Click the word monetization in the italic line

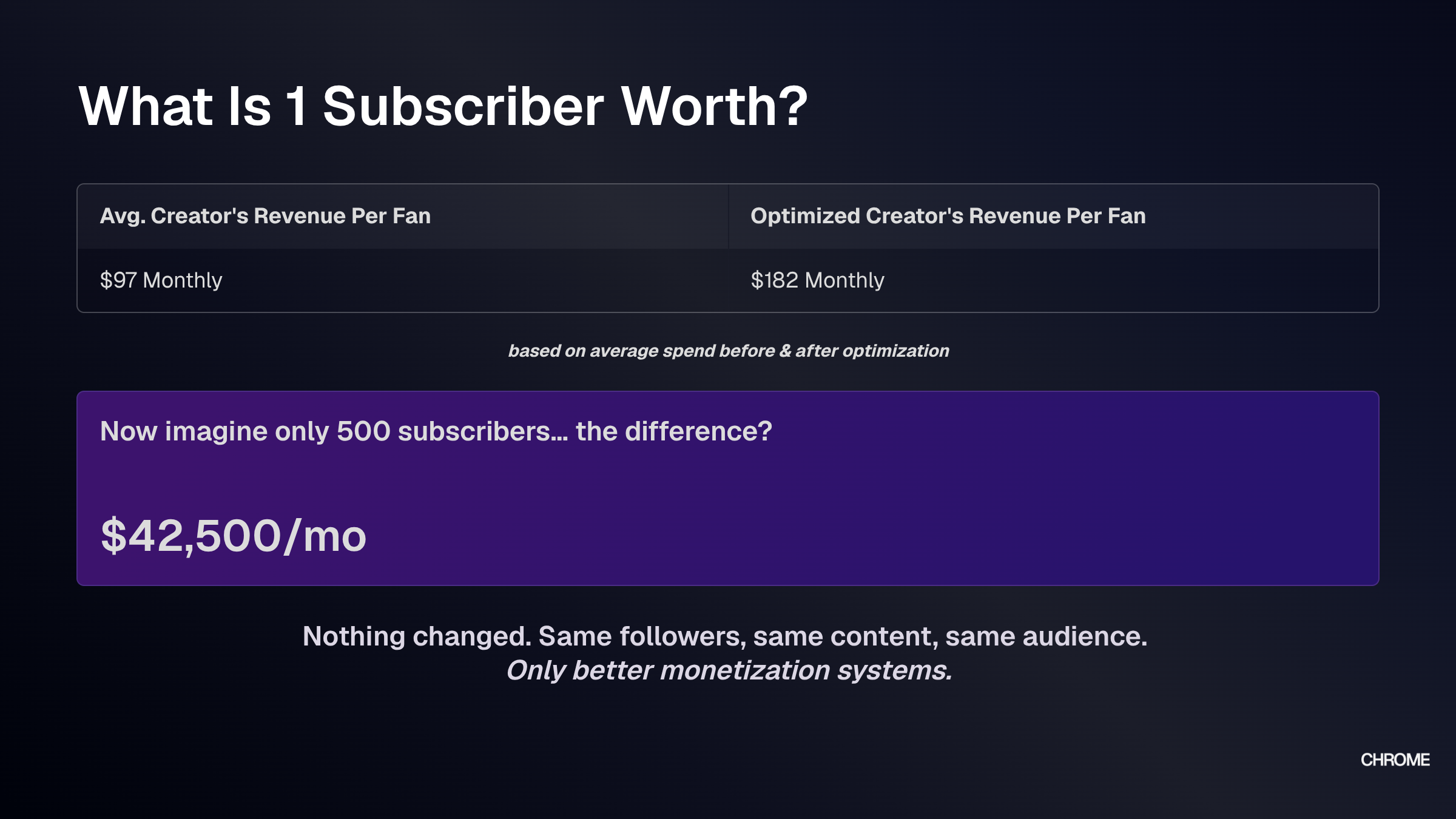point(745,670)
